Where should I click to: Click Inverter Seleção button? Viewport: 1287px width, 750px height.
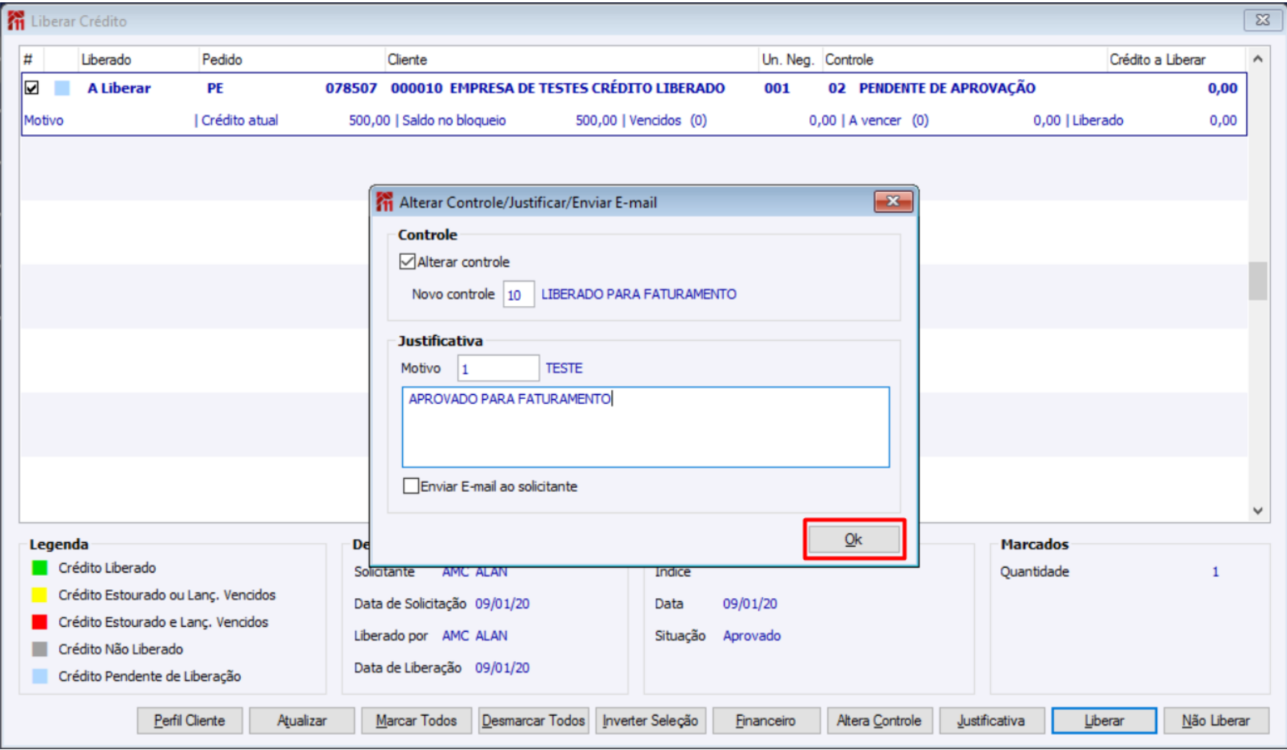(x=652, y=721)
